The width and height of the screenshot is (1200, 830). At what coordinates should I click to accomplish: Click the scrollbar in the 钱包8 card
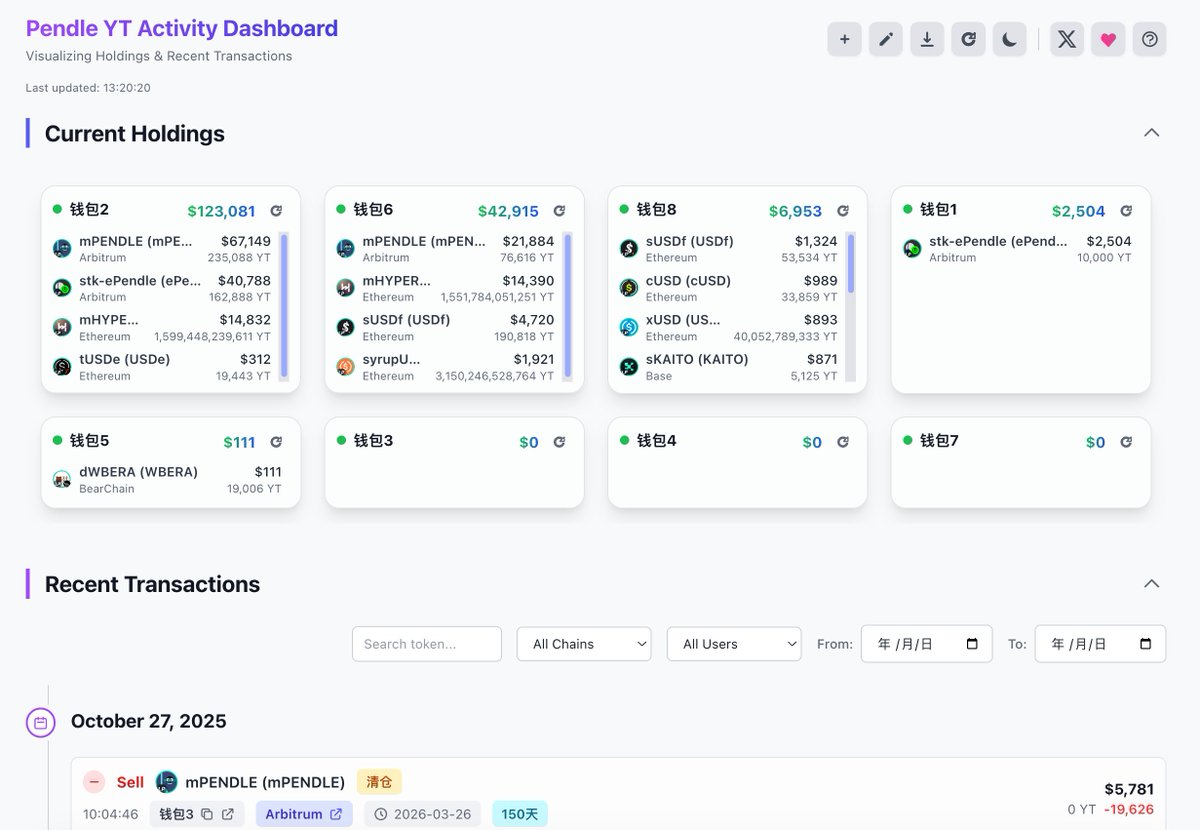coord(851,264)
